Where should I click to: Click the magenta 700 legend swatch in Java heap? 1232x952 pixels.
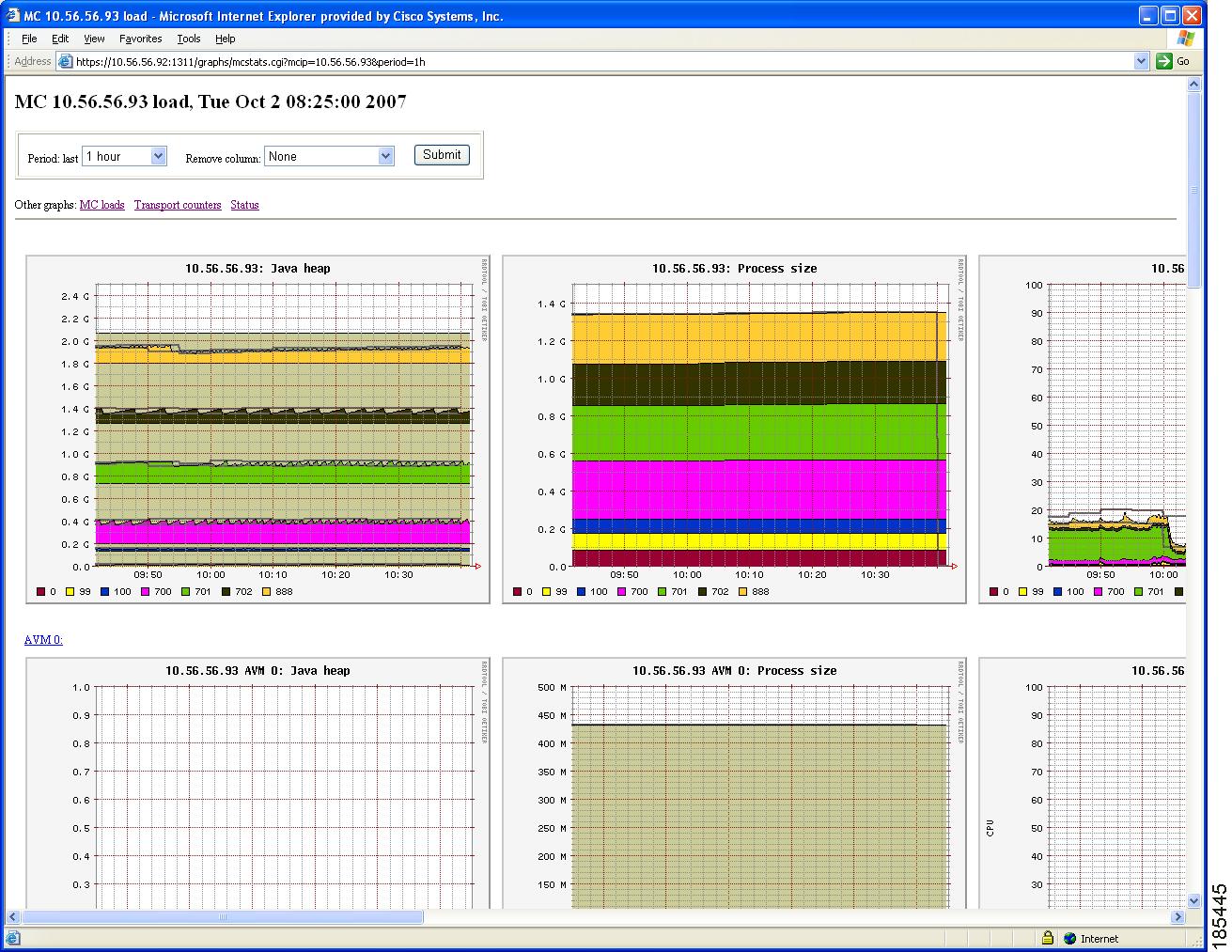coord(146,592)
